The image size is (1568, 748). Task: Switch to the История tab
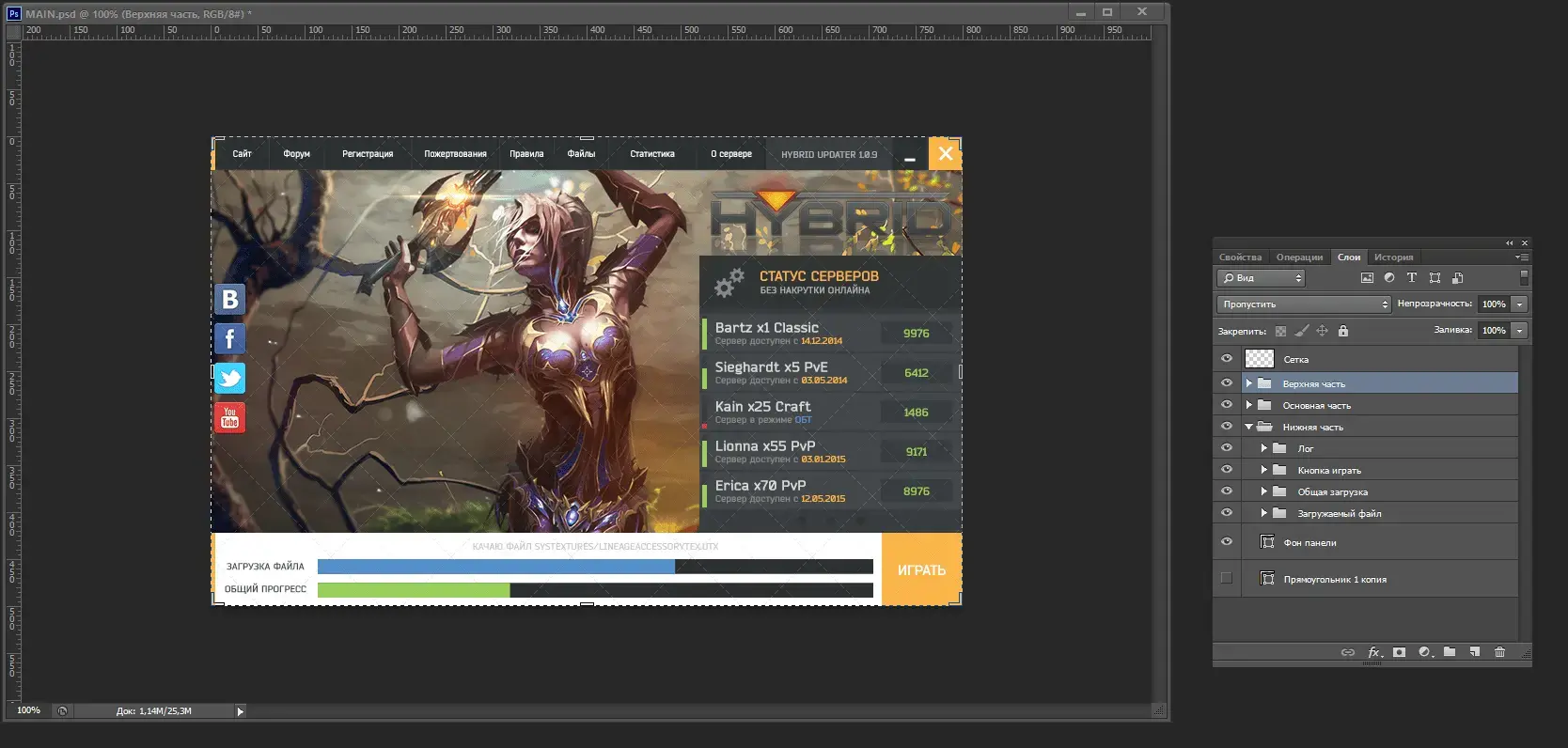(x=1393, y=257)
